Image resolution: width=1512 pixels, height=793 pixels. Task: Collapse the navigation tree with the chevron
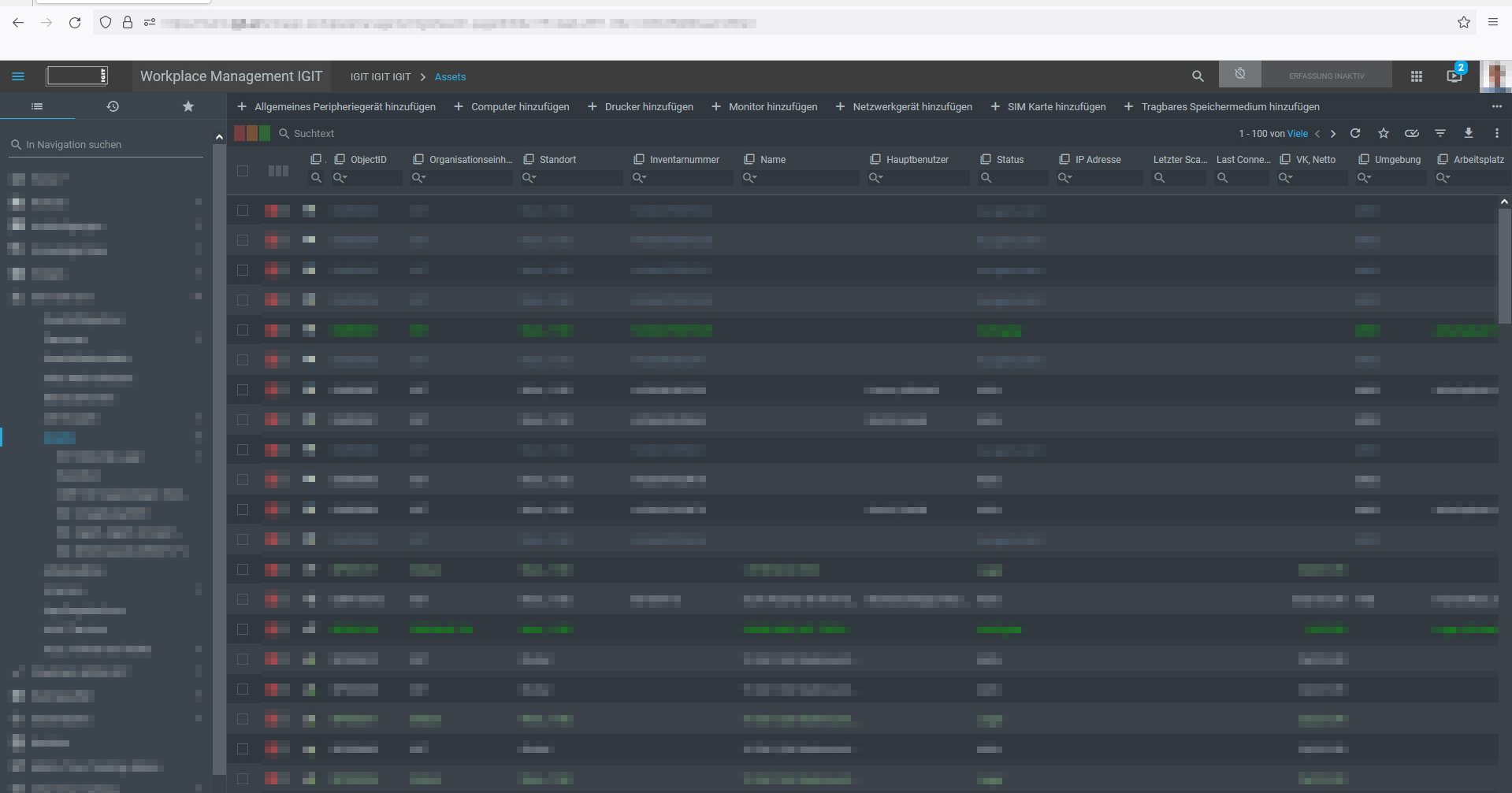219,135
